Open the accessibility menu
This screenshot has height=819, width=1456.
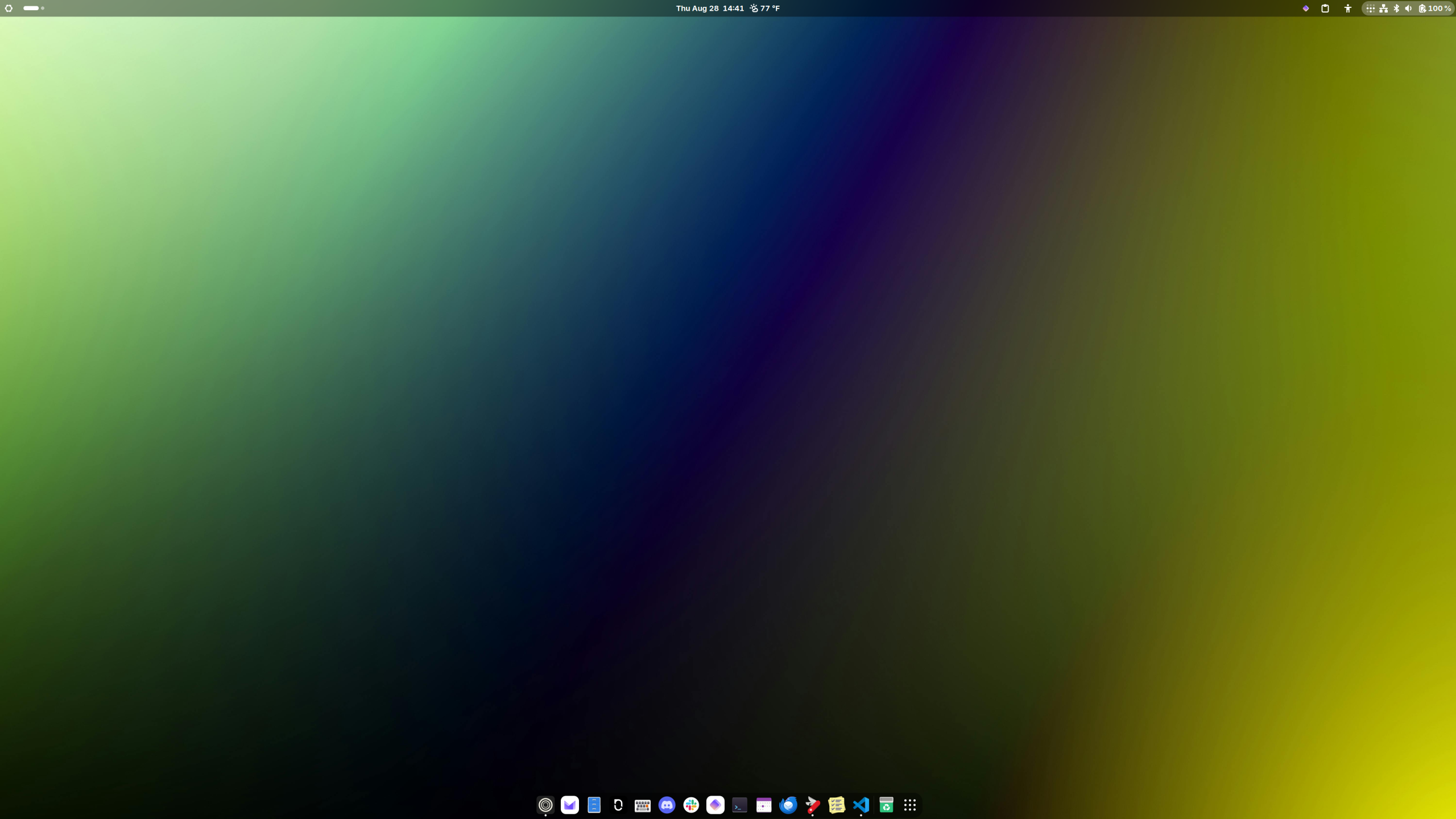click(1348, 8)
